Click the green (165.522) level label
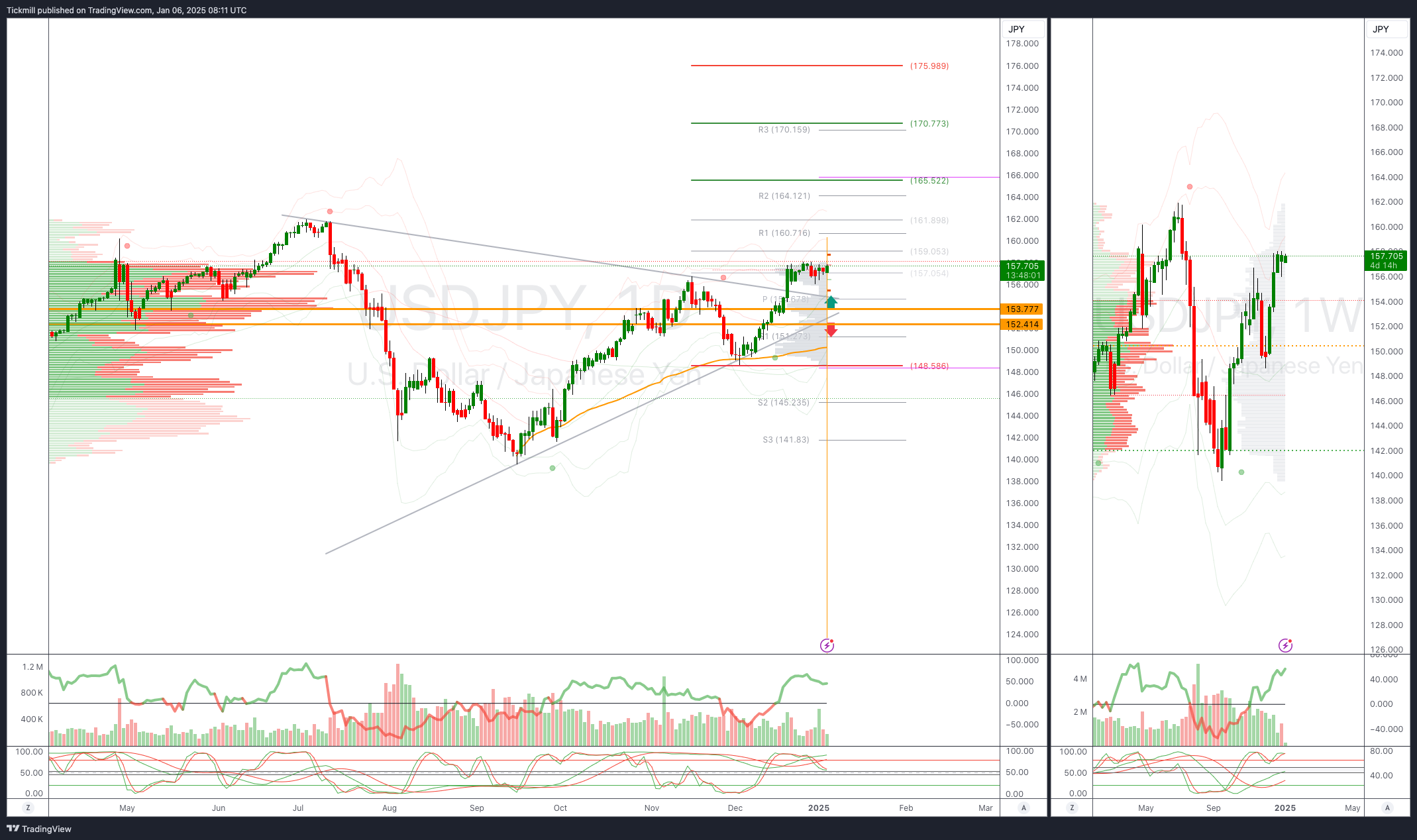 929,181
